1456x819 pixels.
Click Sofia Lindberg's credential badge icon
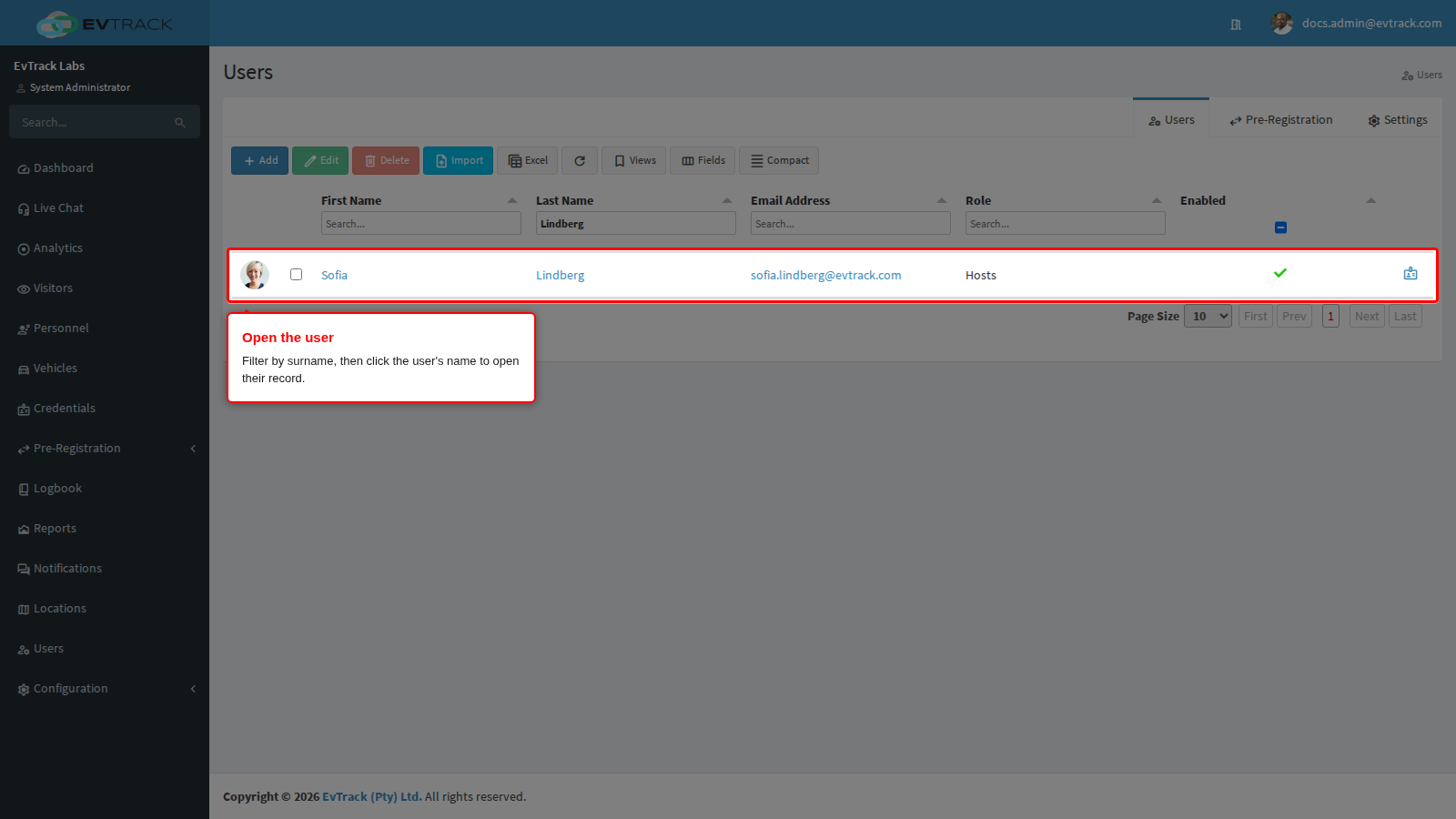click(1410, 273)
